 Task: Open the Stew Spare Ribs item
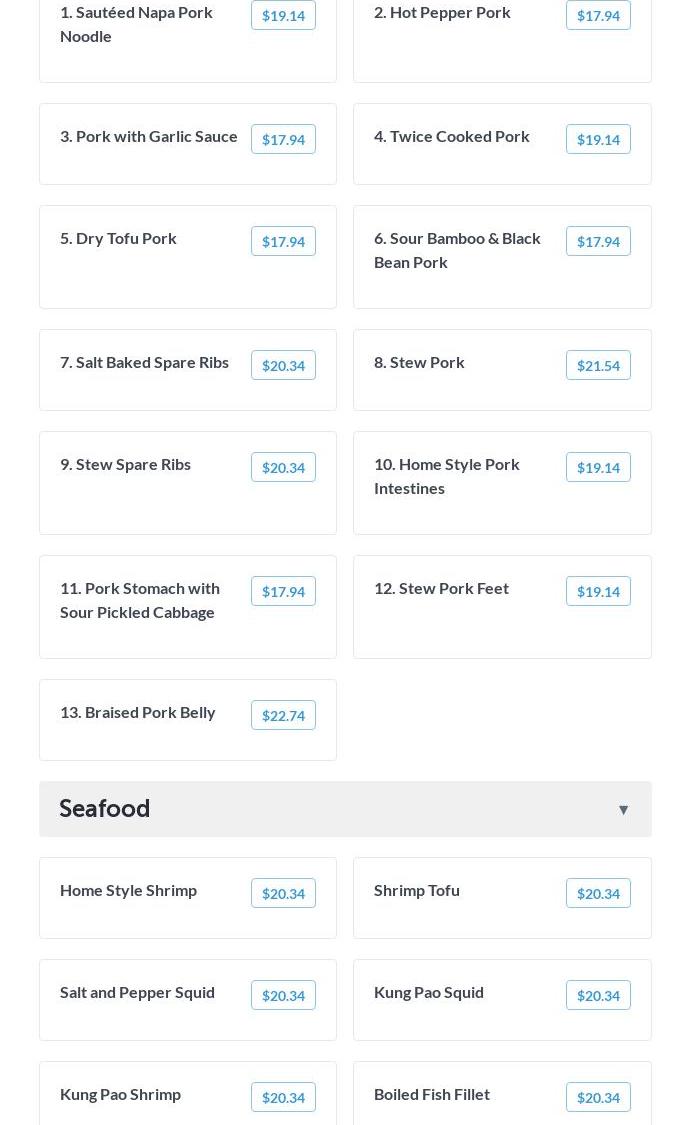tap(125, 464)
